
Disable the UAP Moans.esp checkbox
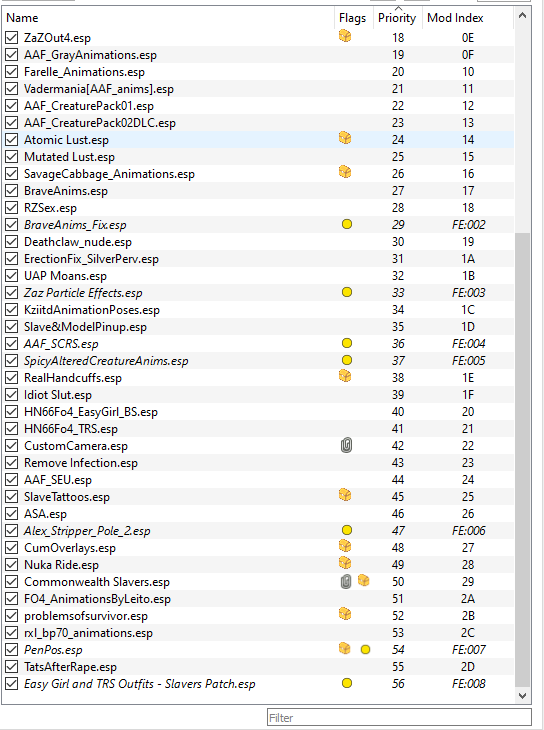12,276
